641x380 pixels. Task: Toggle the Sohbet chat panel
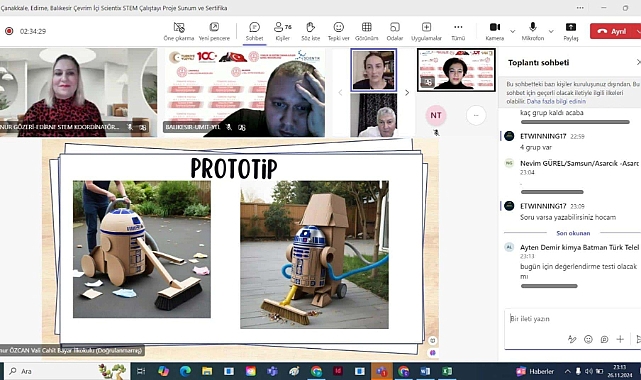(x=254, y=31)
